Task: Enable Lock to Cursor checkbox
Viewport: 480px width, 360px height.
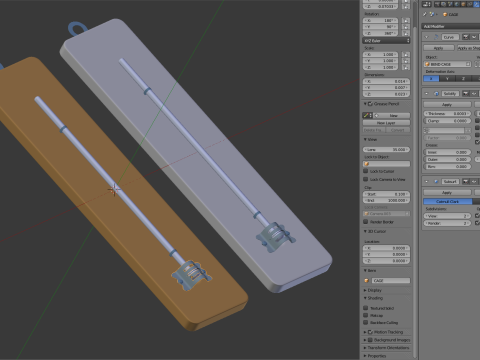Action: tap(366, 171)
